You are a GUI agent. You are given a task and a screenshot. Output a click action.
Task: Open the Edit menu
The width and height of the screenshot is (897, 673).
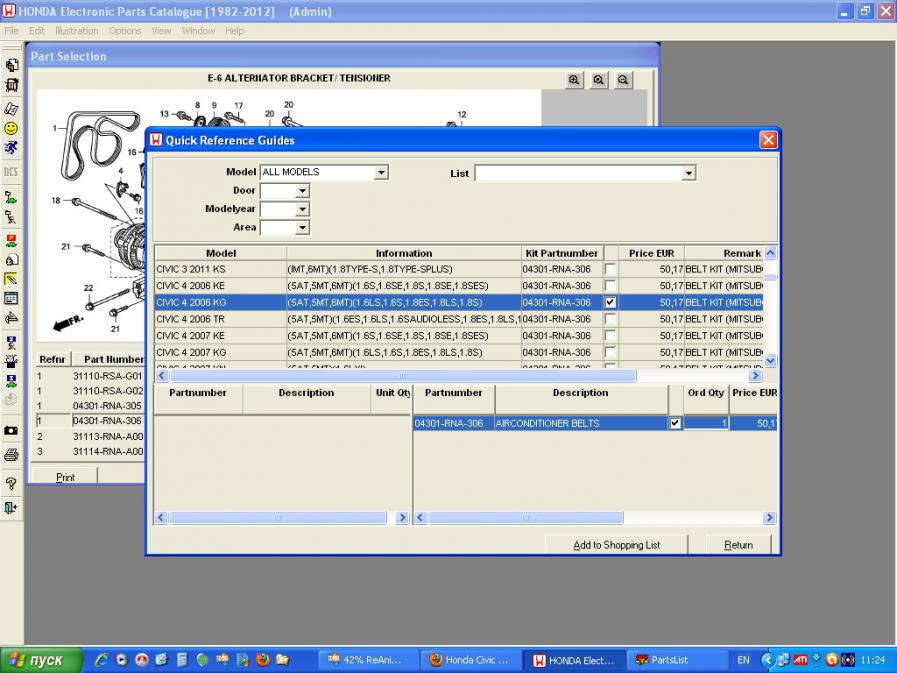(37, 31)
